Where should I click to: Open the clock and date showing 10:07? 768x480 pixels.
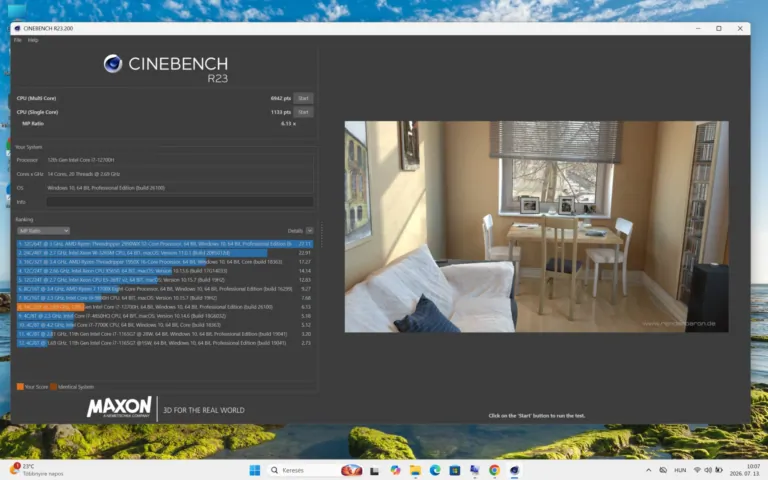point(745,470)
